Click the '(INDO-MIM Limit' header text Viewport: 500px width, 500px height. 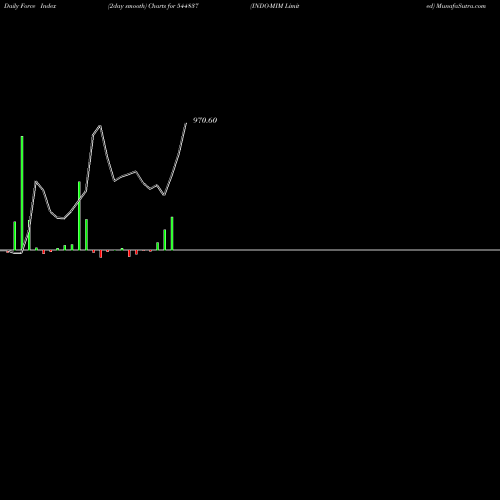[275, 6]
